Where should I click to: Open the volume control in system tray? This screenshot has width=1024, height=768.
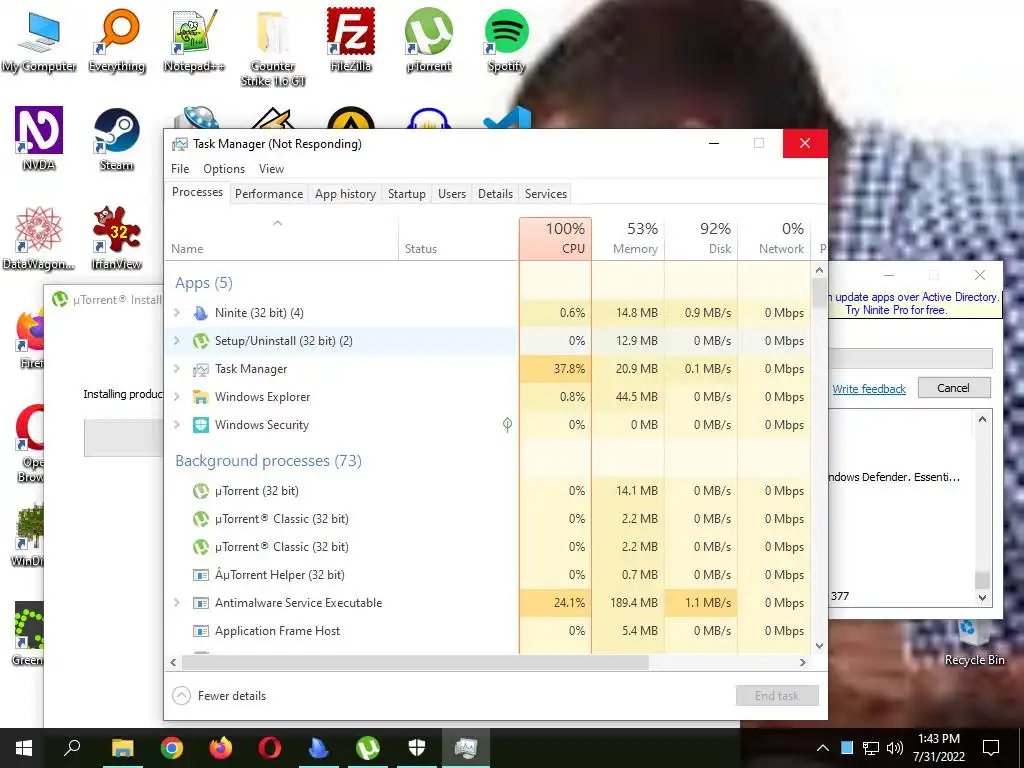895,748
